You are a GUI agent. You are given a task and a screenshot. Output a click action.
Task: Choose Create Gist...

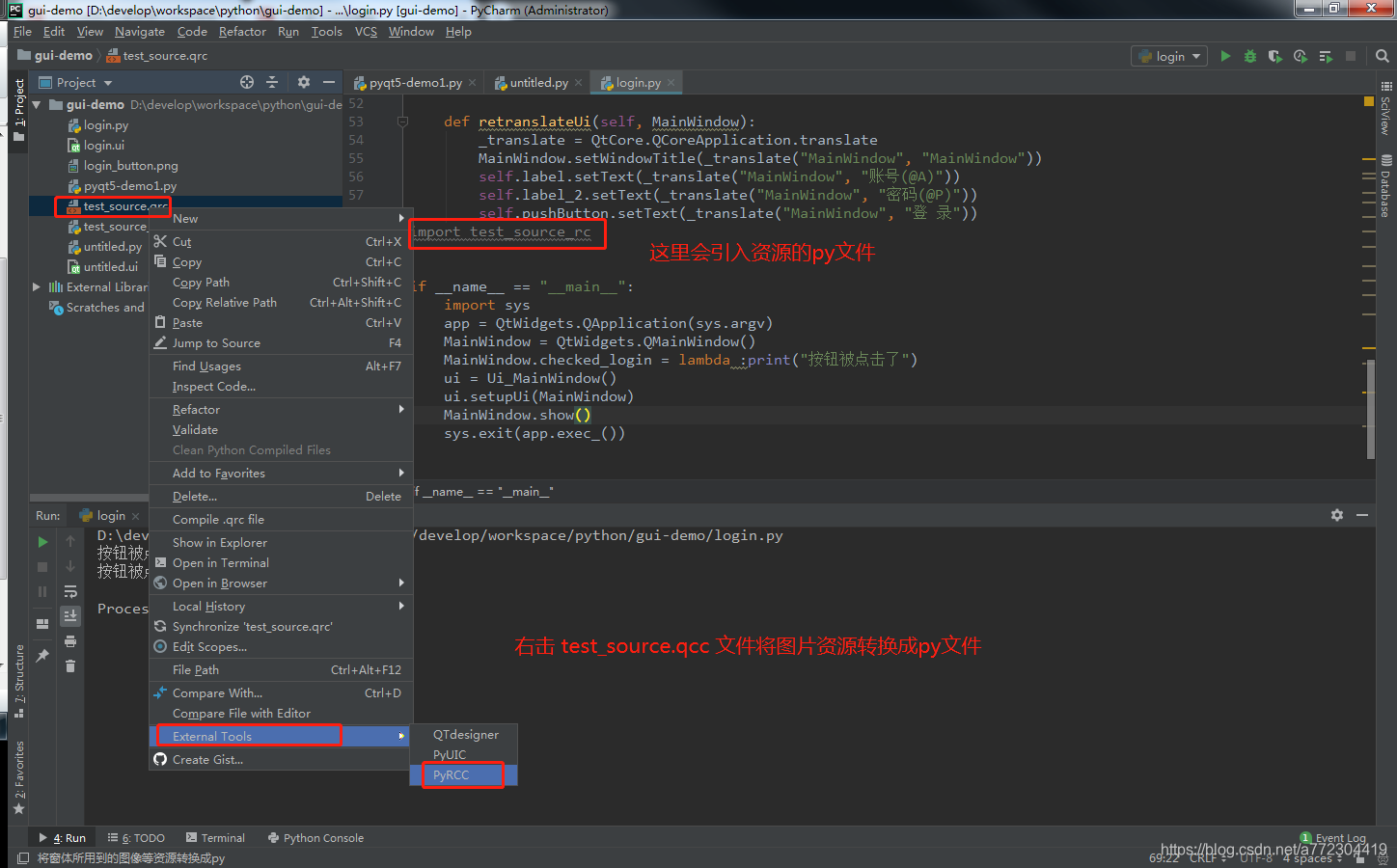(281, 759)
